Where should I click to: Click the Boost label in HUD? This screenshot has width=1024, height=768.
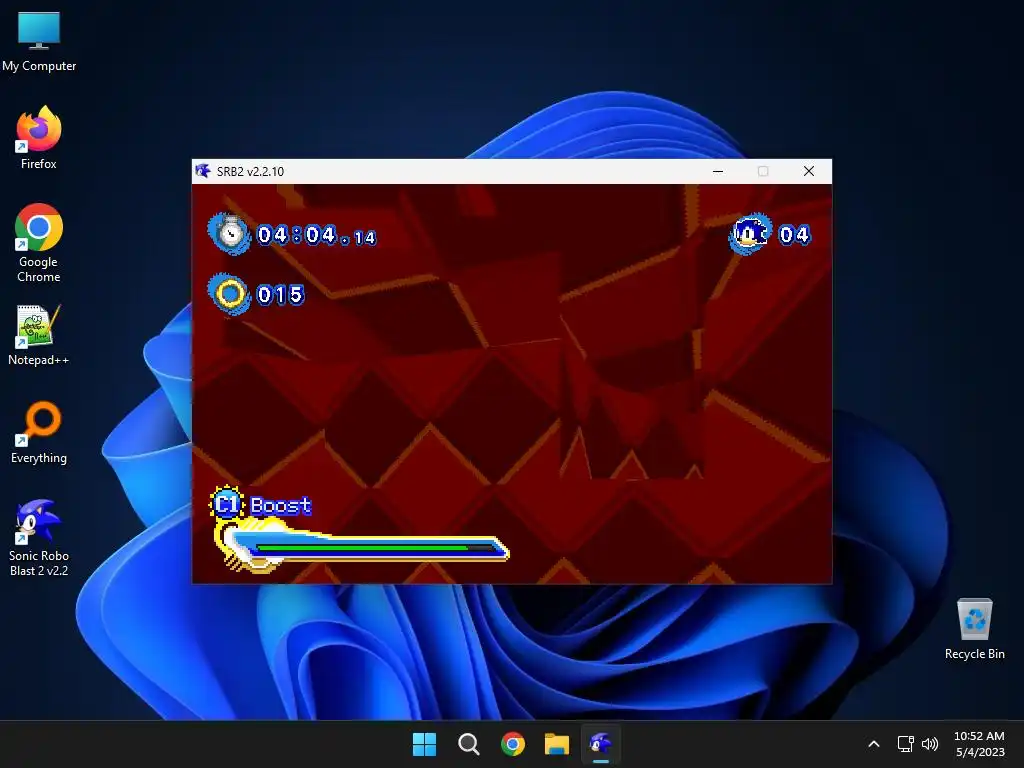point(281,505)
